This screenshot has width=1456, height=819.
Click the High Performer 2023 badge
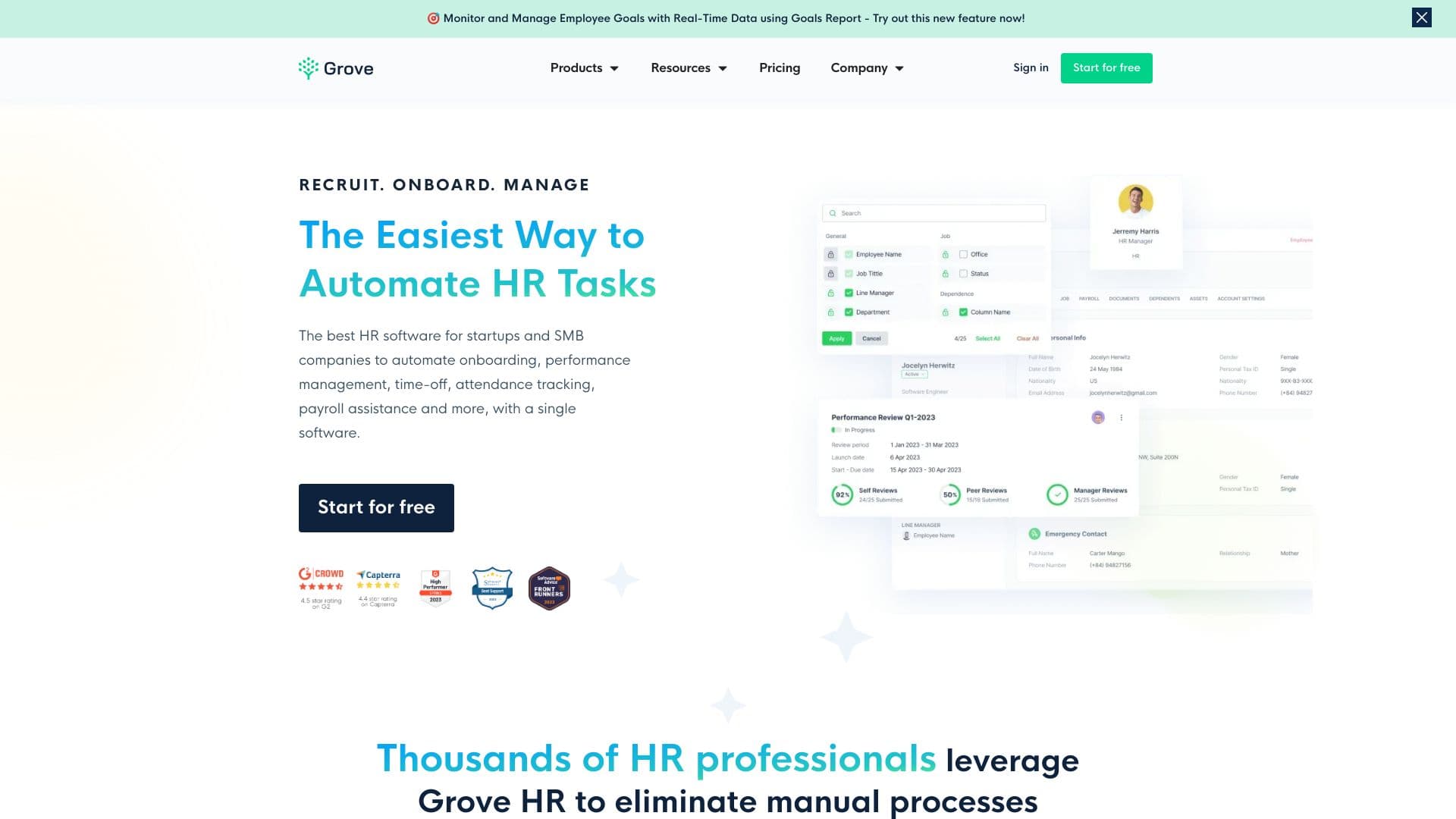[x=435, y=588]
